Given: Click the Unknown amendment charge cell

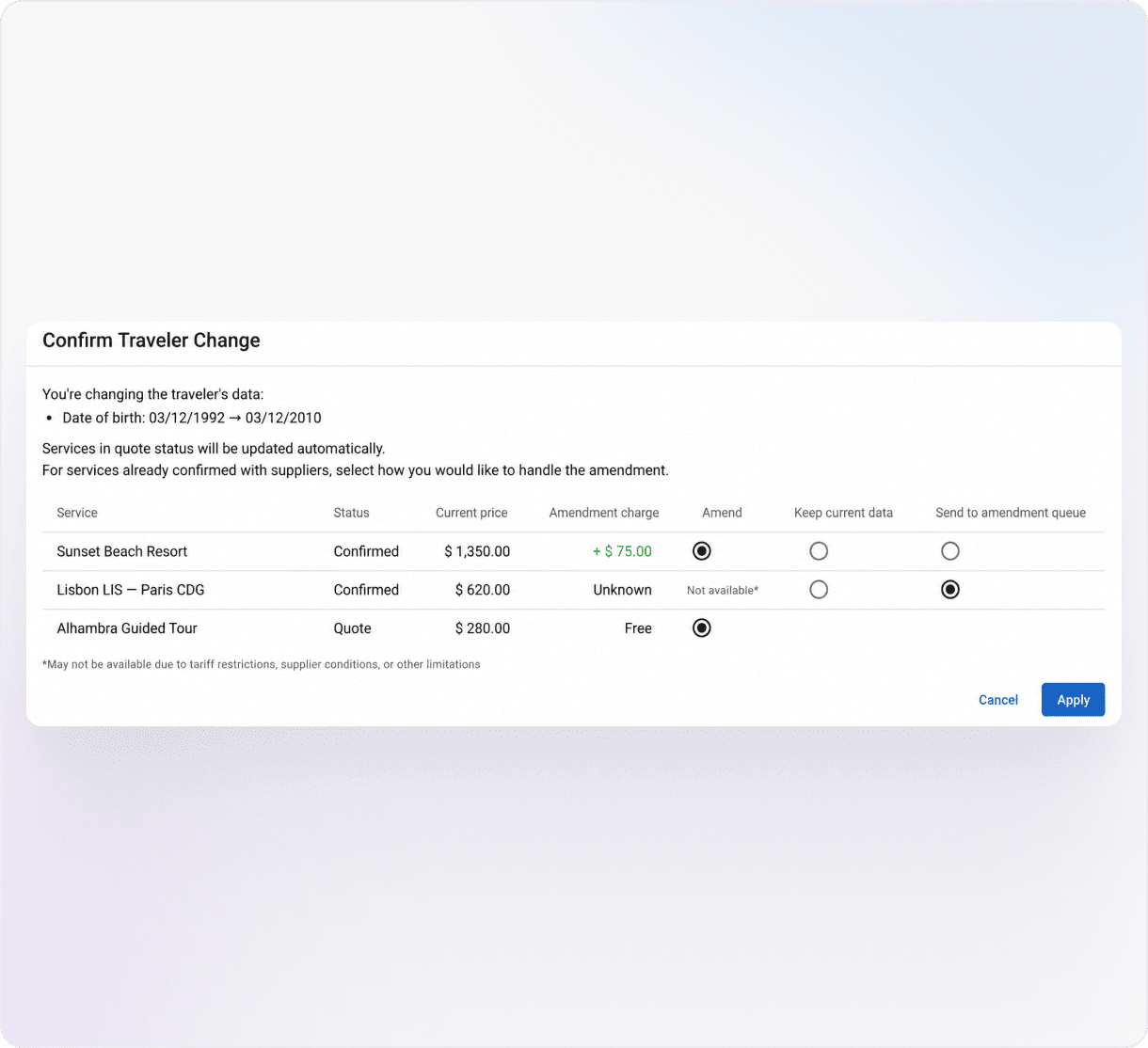Looking at the screenshot, I should pyautogui.click(x=622, y=590).
